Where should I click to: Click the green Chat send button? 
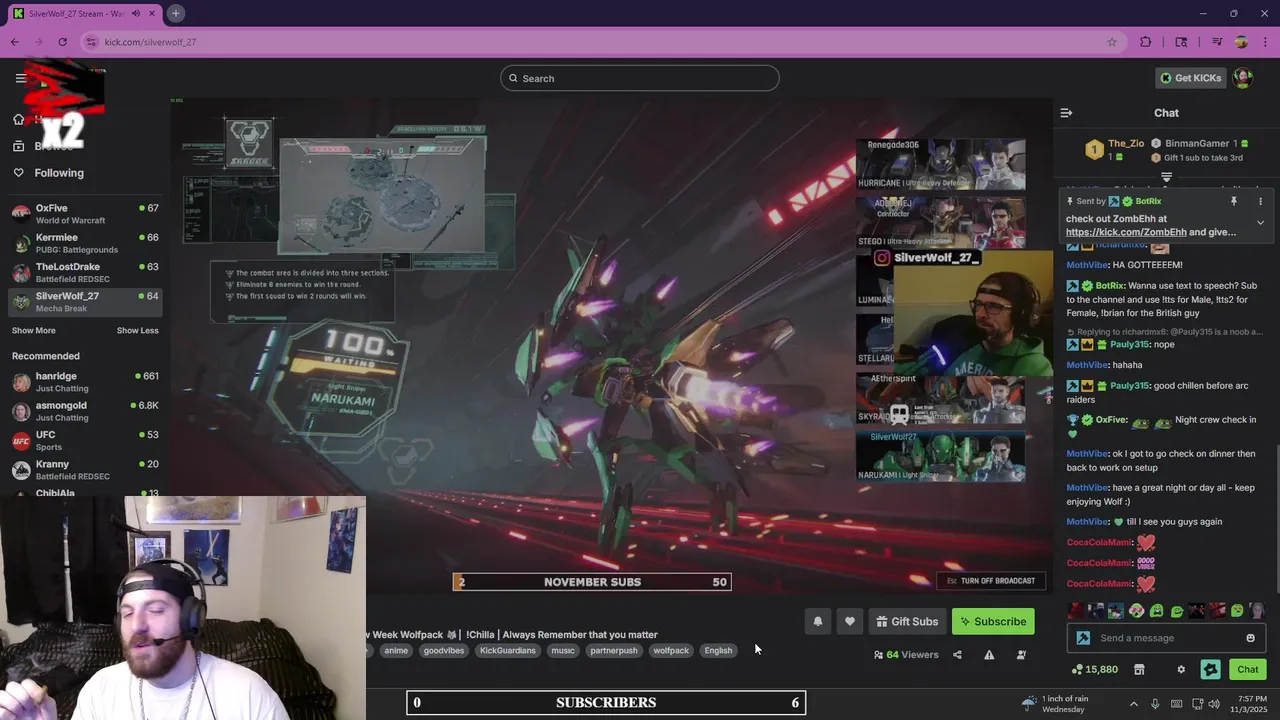(1248, 669)
